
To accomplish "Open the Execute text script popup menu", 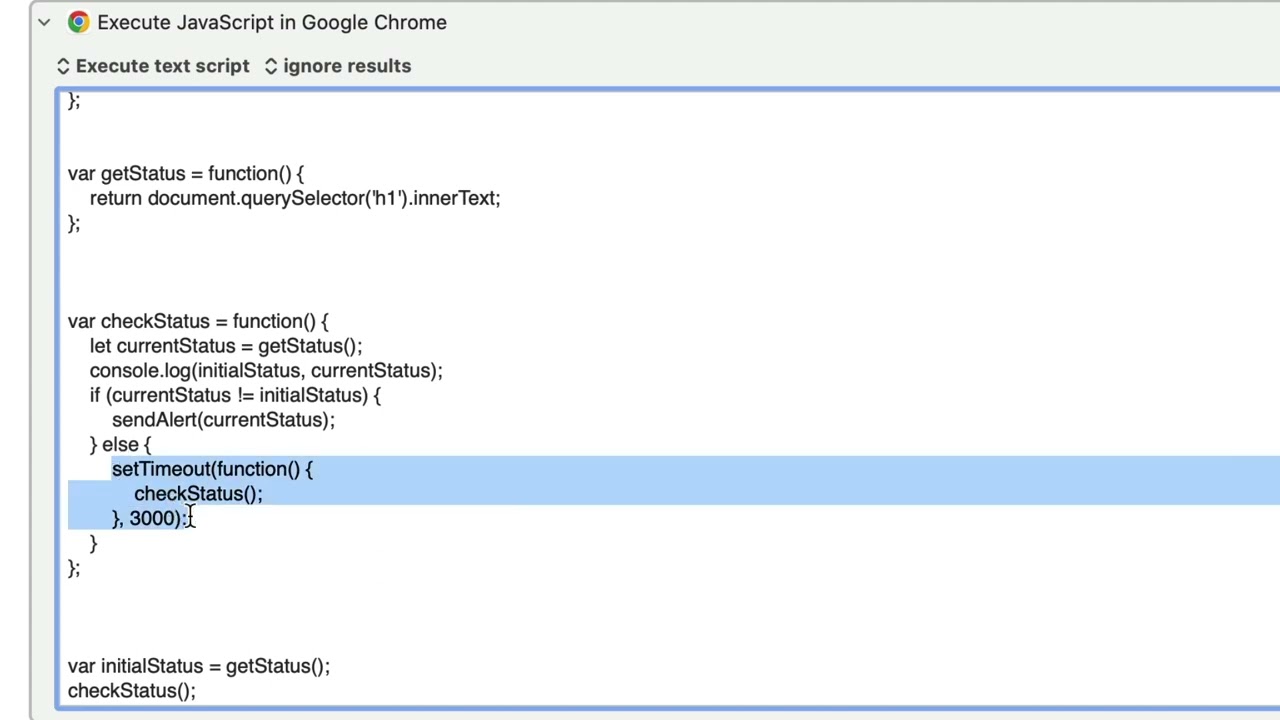I will pyautogui.click(x=153, y=66).
